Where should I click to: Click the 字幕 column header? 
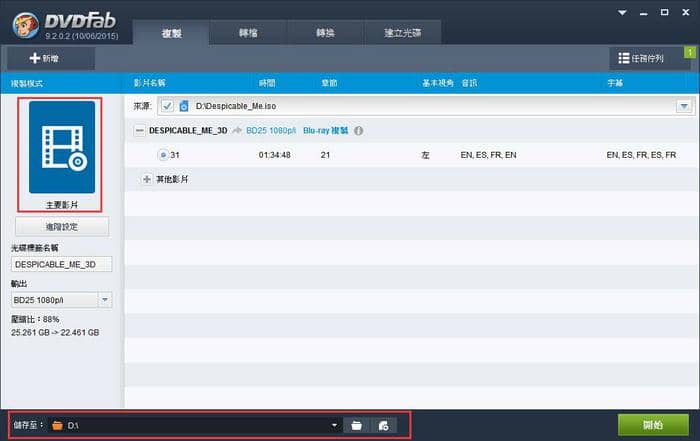(x=615, y=83)
